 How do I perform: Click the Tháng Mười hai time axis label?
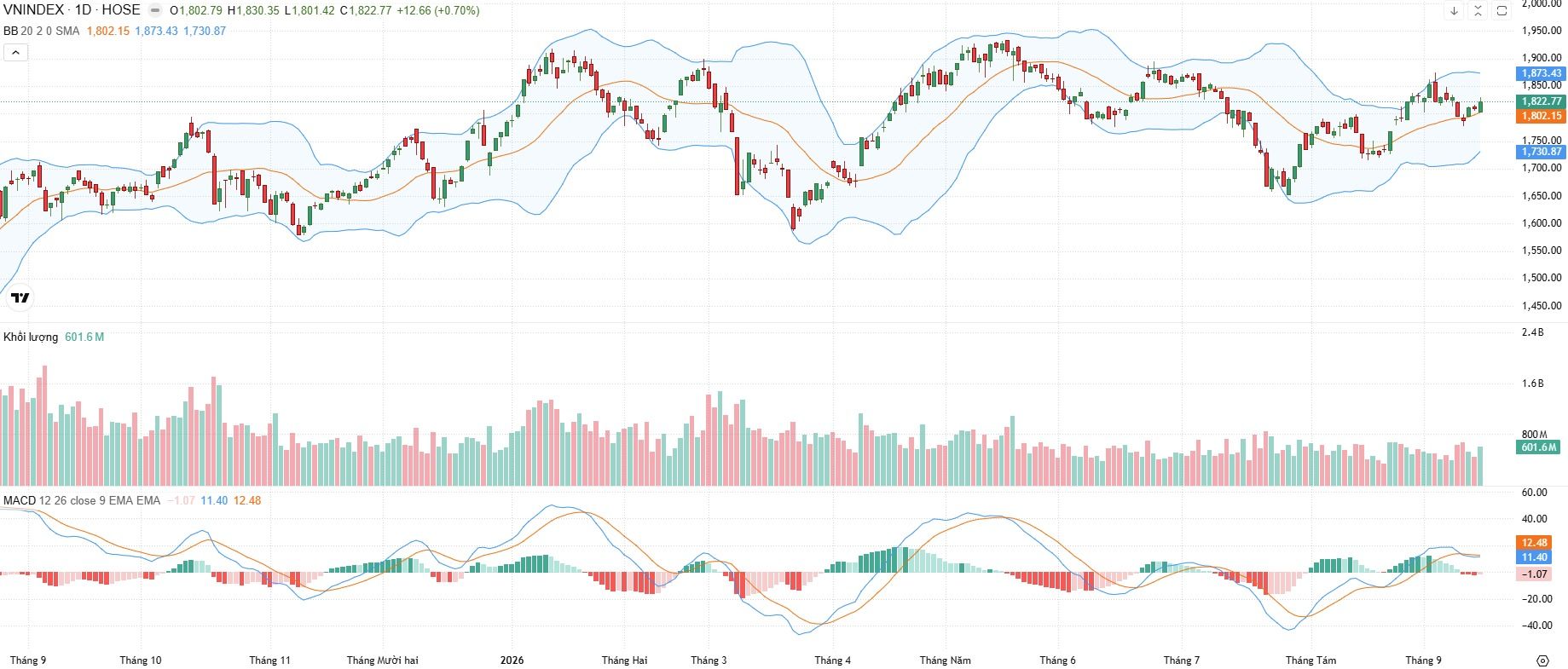click(383, 660)
